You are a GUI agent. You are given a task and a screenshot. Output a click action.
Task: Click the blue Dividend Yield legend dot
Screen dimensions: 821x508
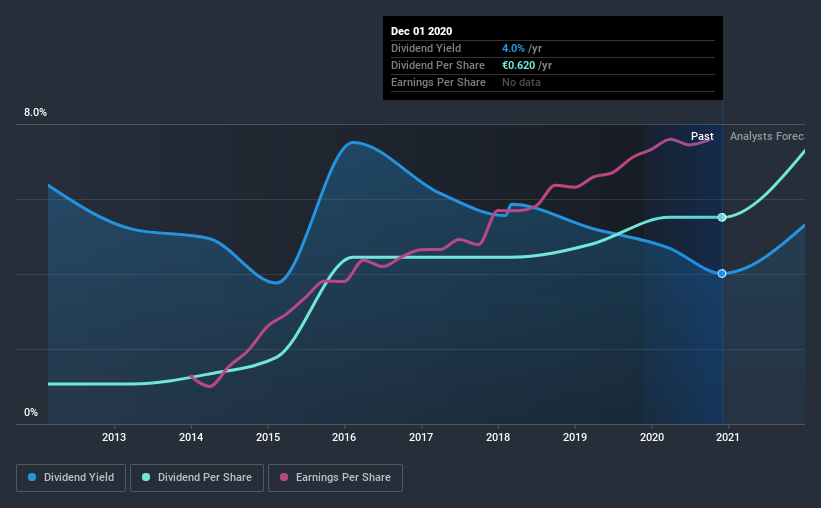click(32, 477)
